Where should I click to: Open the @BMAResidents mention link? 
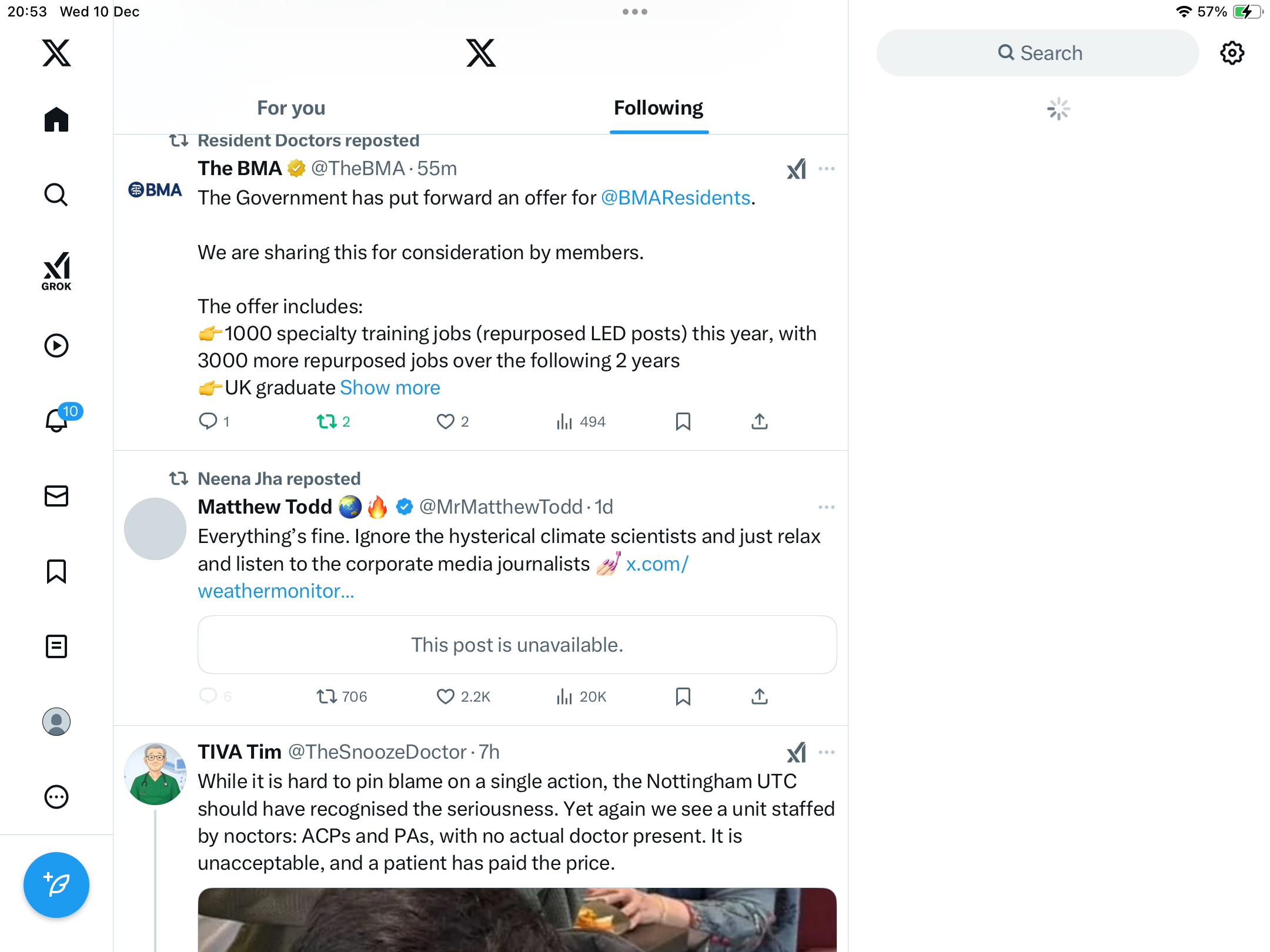click(x=676, y=198)
